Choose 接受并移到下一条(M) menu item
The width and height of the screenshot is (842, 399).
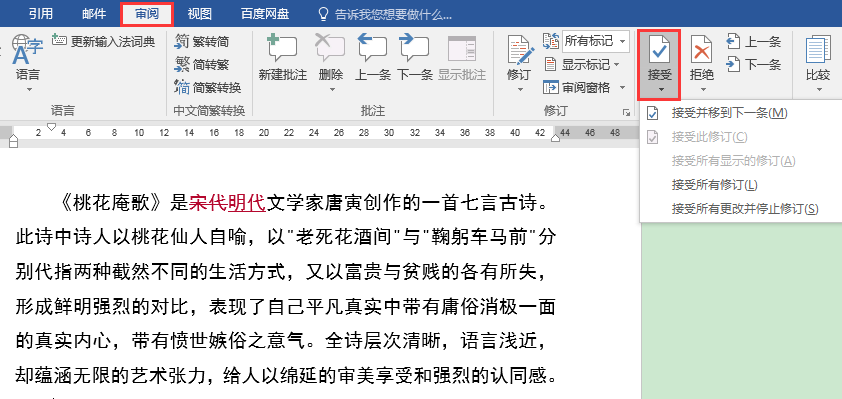[x=741, y=113]
